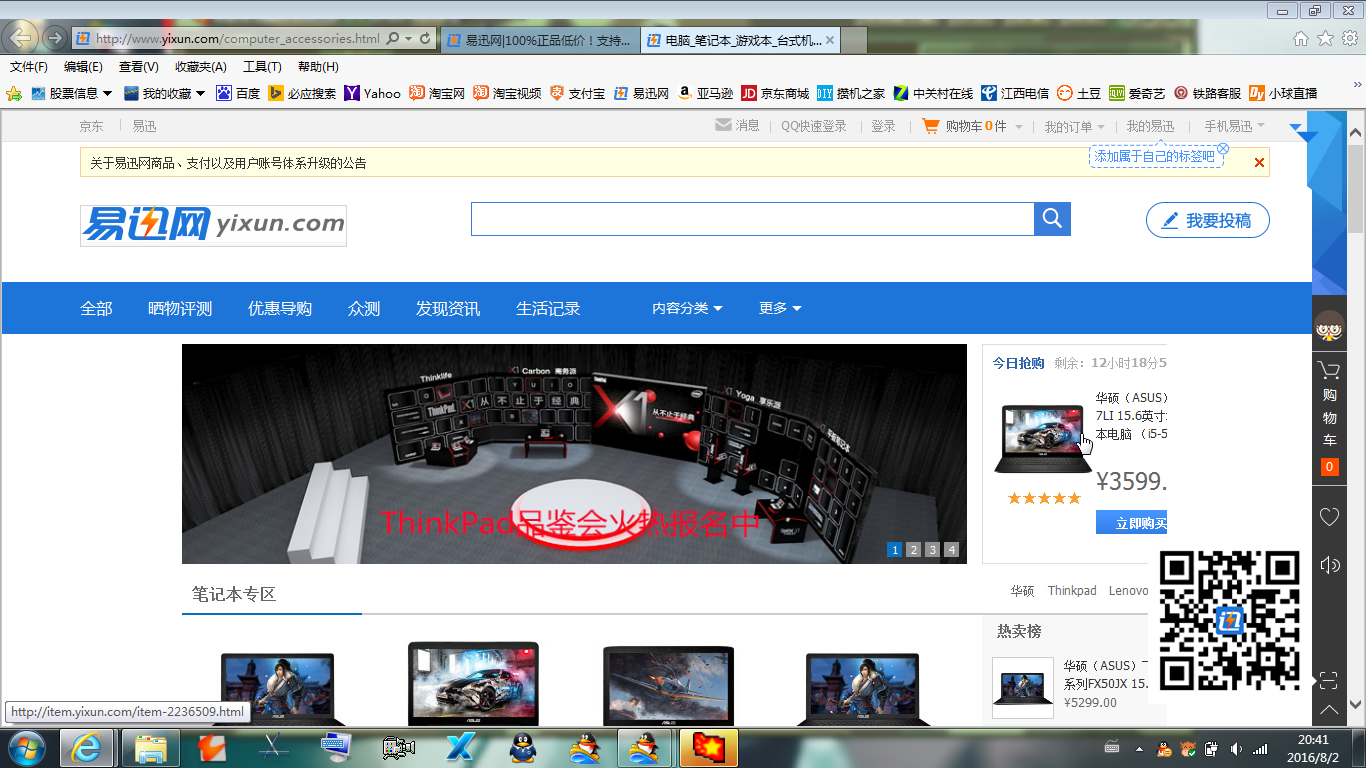Image resolution: width=1366 pixels, height=768 pixels.
Task: Click the vertical scrollbar thumb
Action: point(1356,187)
